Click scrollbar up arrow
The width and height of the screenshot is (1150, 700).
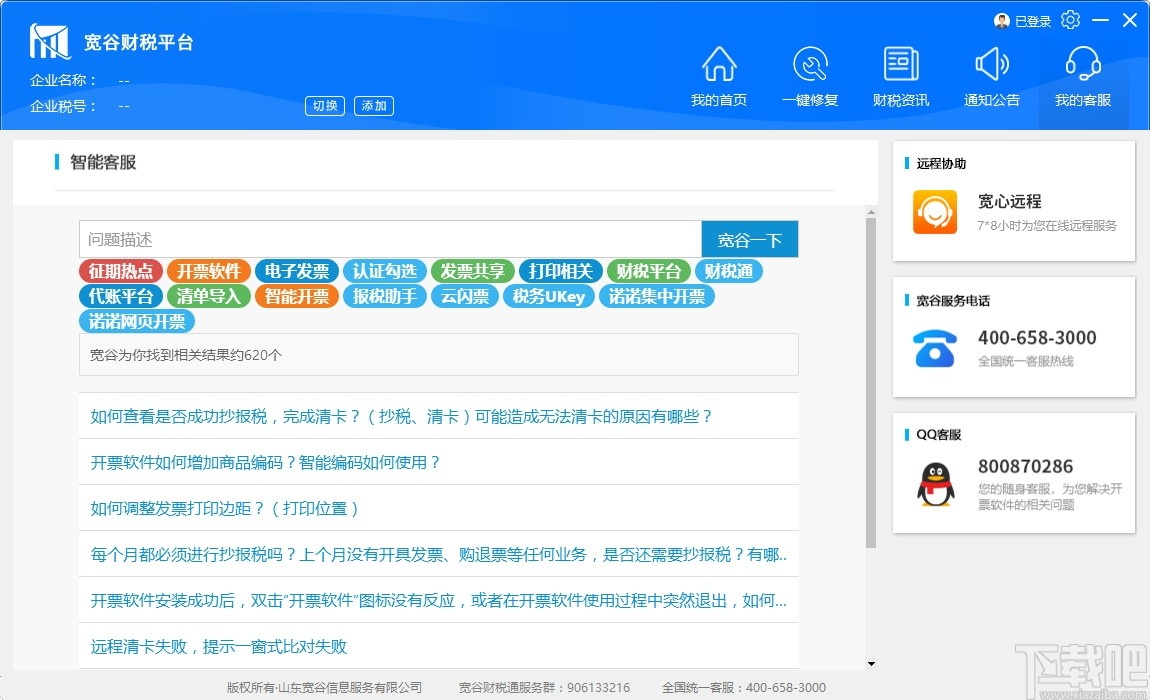pyautogui.click(x=871, y=212)
